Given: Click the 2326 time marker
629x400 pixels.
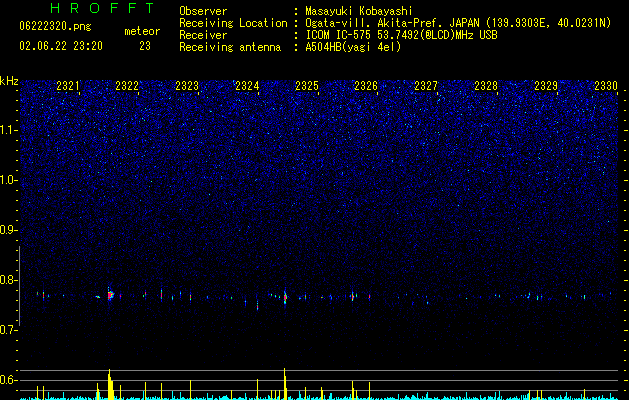Looking at the screenshot, I should click(x=366, y=86).
